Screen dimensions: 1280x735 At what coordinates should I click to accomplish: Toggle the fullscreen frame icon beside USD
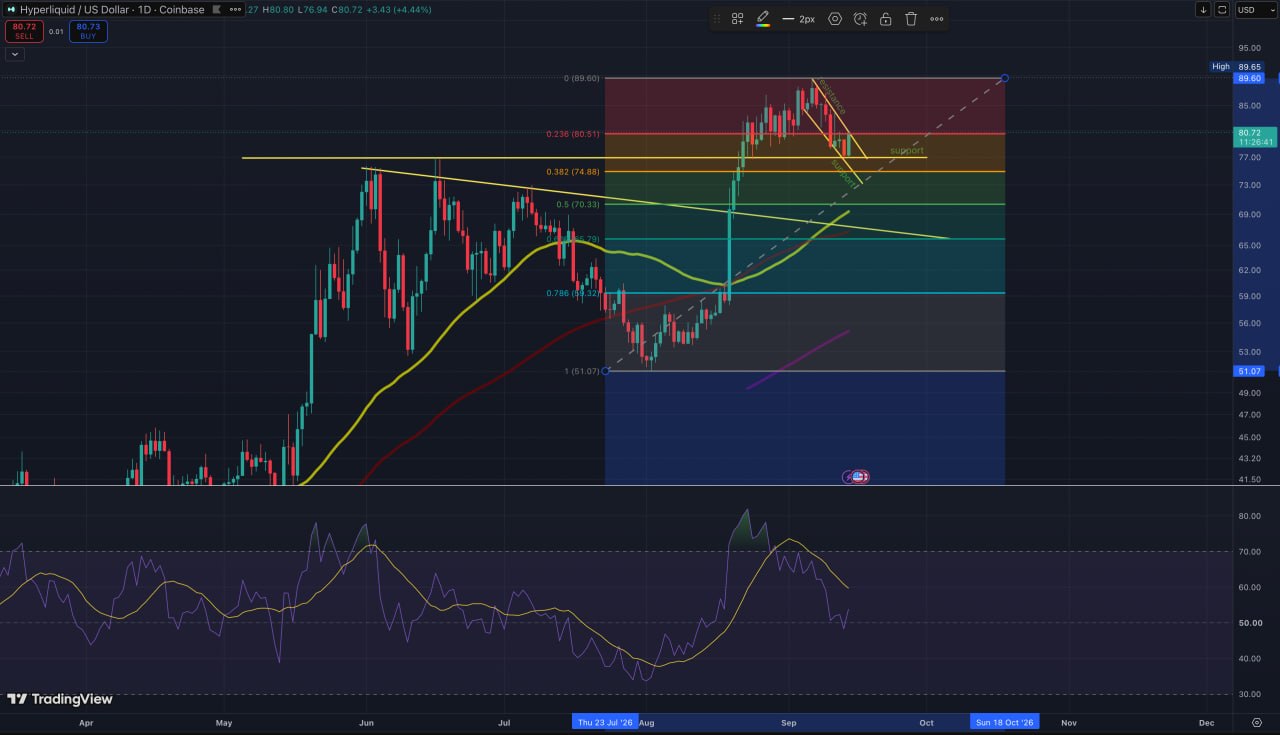point(1223,9)
